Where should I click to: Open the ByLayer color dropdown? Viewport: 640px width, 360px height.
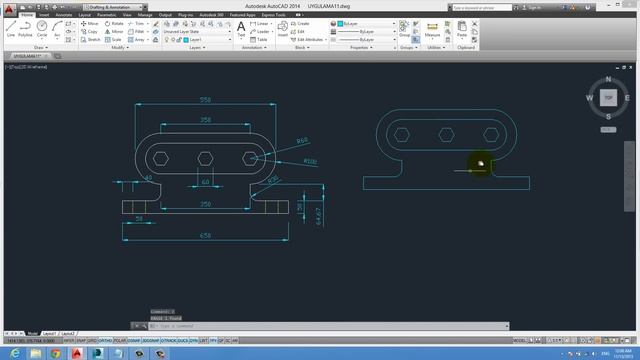tap(366, 24)
